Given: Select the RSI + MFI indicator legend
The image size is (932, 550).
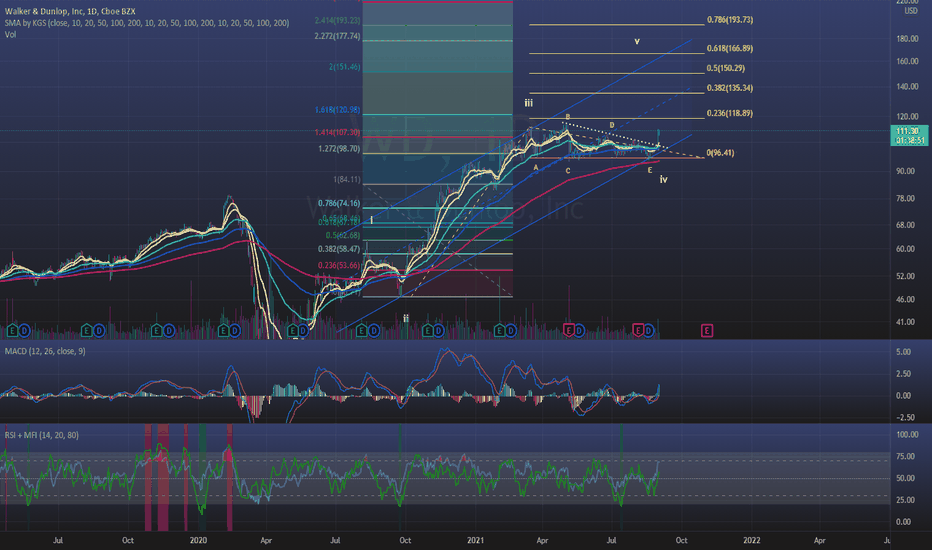Looking at the screenshot, I should tap(42, 435).
